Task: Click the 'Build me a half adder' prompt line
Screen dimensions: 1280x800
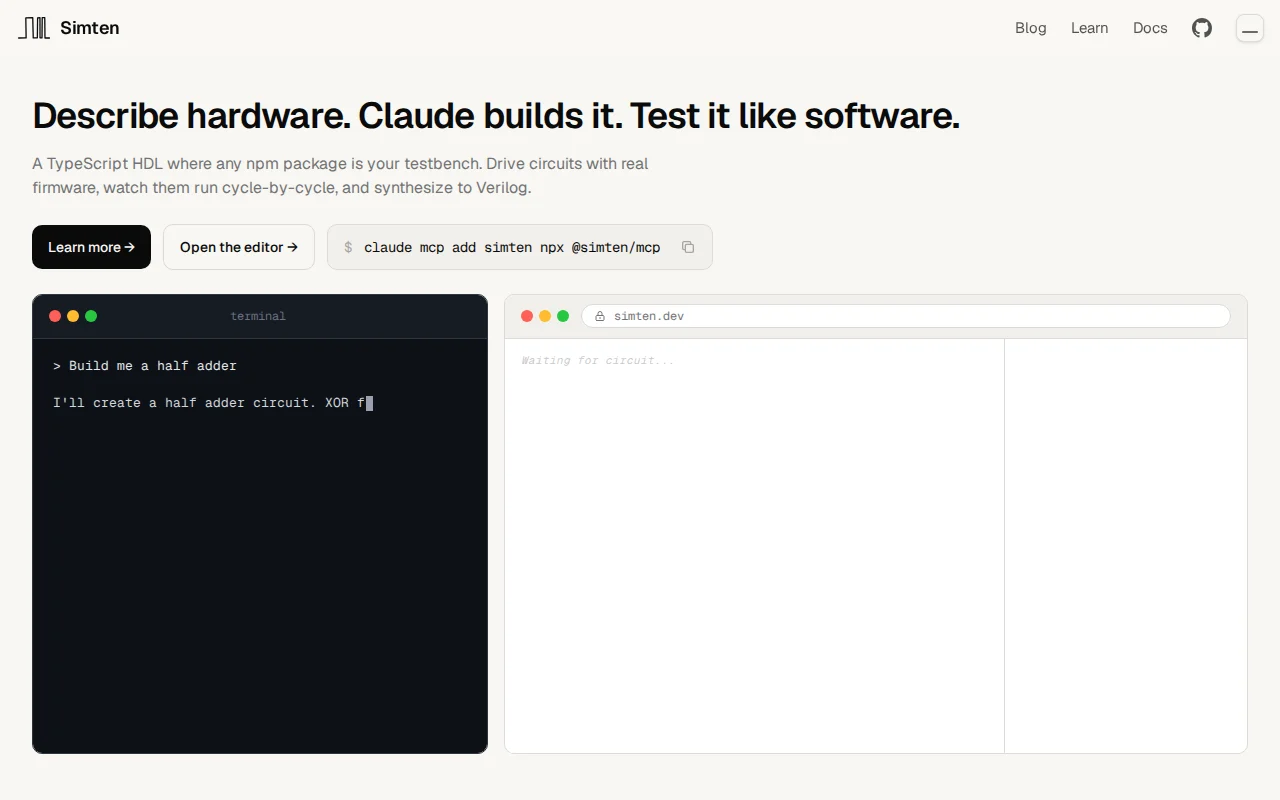Action: [x=145, y=366]
